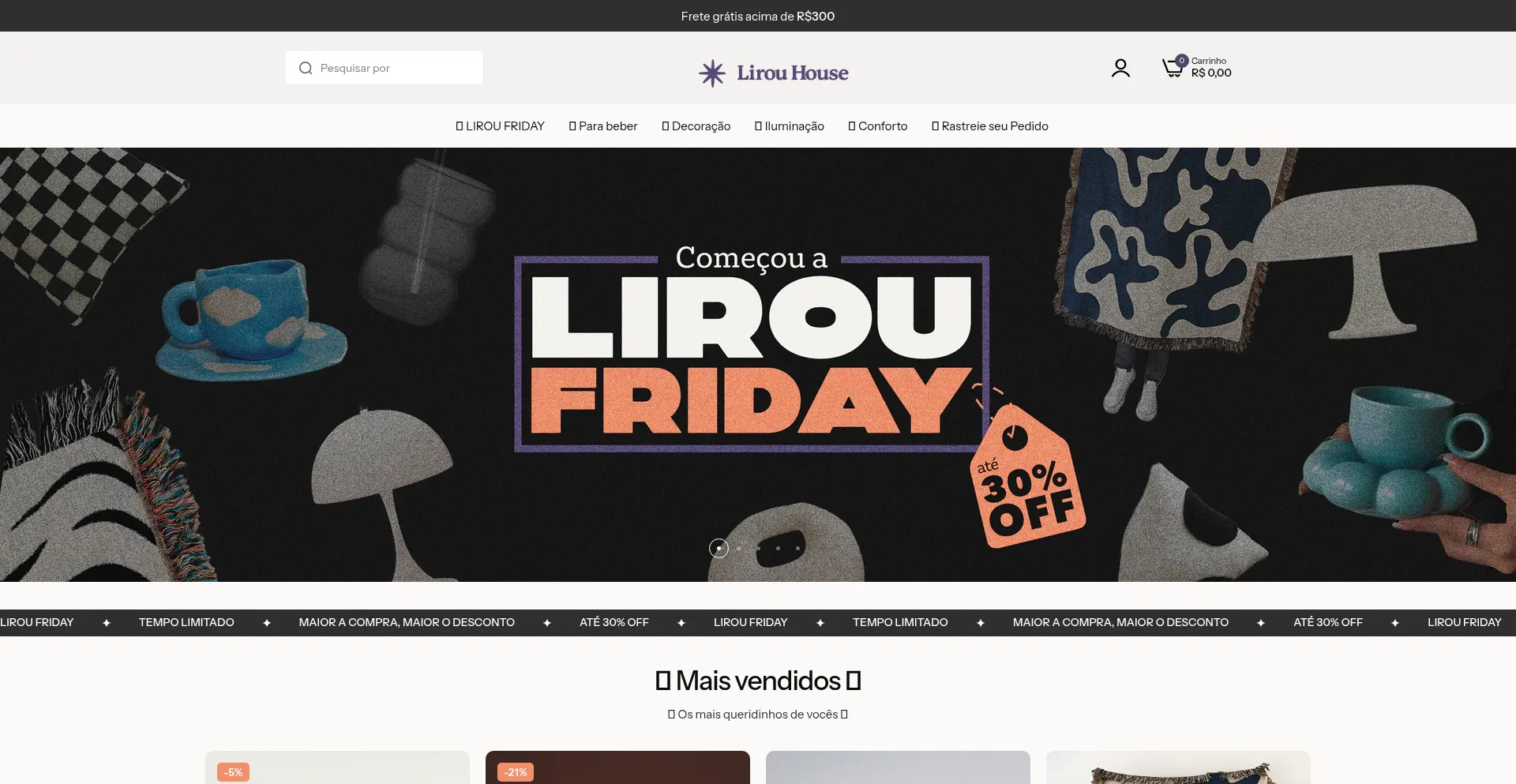Click the -5% discount badge
The width and height of the screenshot is (1516, 784).
(x=233, y=772)
